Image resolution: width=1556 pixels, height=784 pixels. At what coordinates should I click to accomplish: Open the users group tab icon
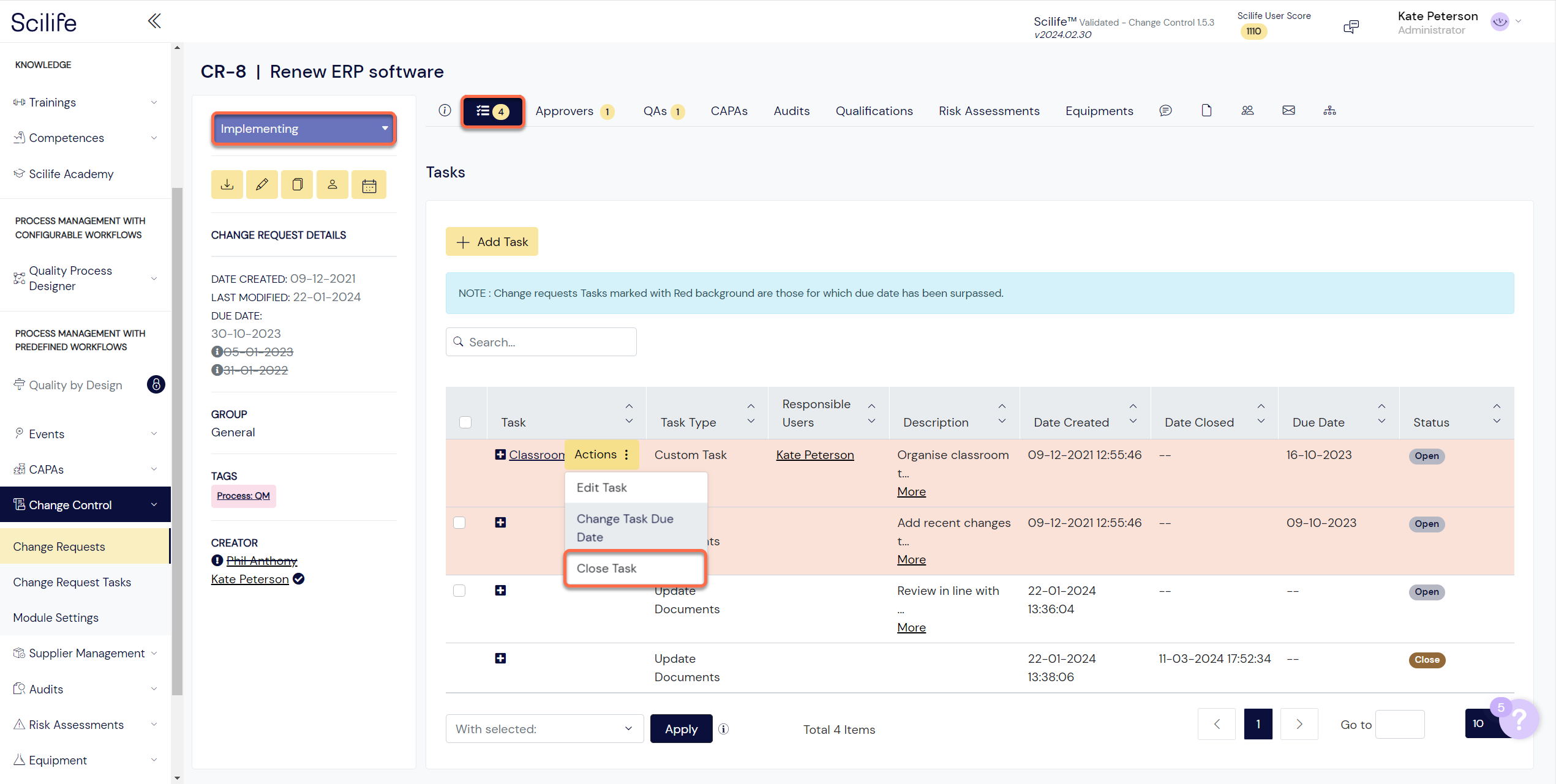pyautogui.click(x=1247, y=110)
